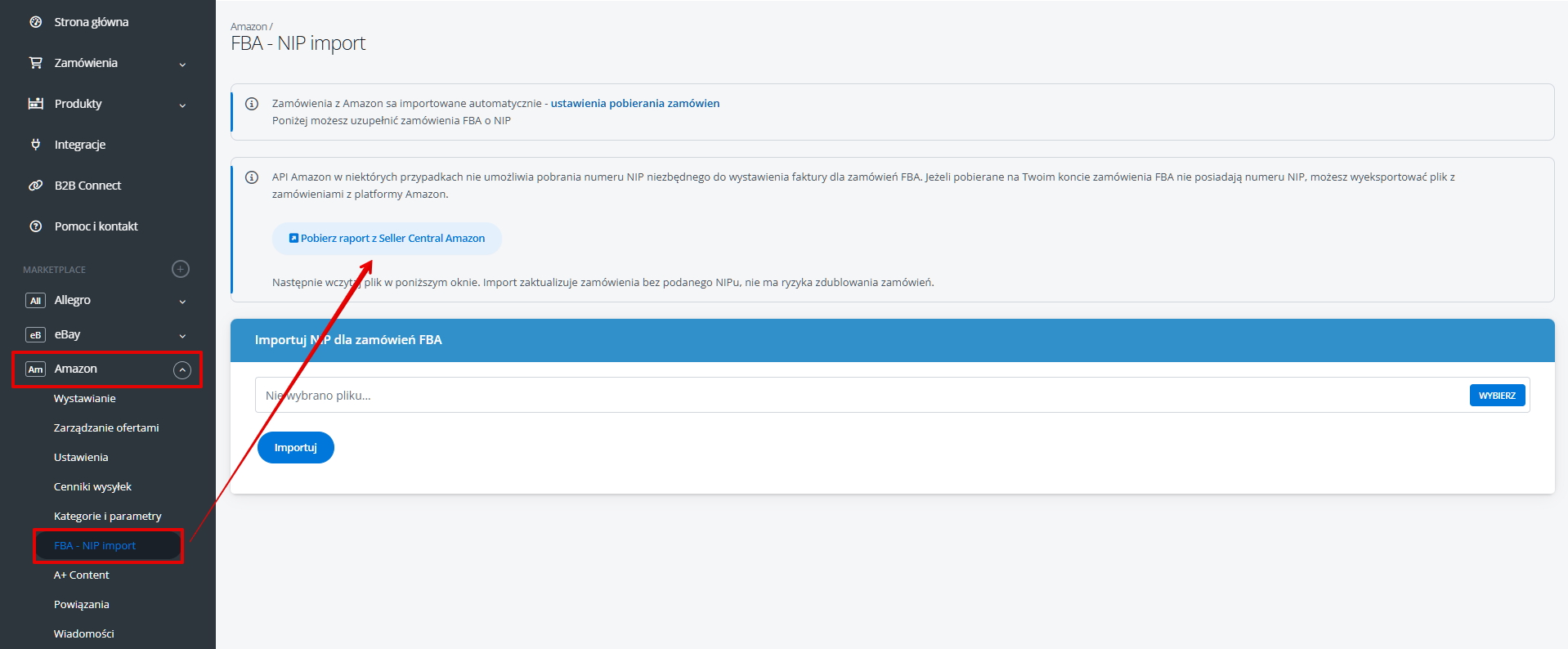The width and height of the screenshot is (1568, 649).
Task: Open Amazon Ustawienia submenu item
Action: 81,458
